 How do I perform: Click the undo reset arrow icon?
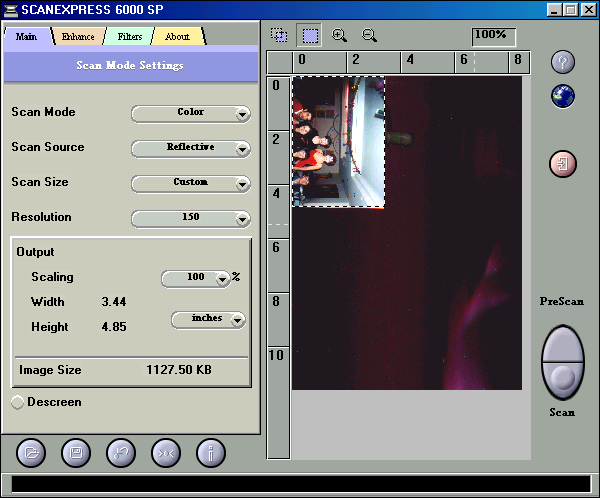pos(121,453)
